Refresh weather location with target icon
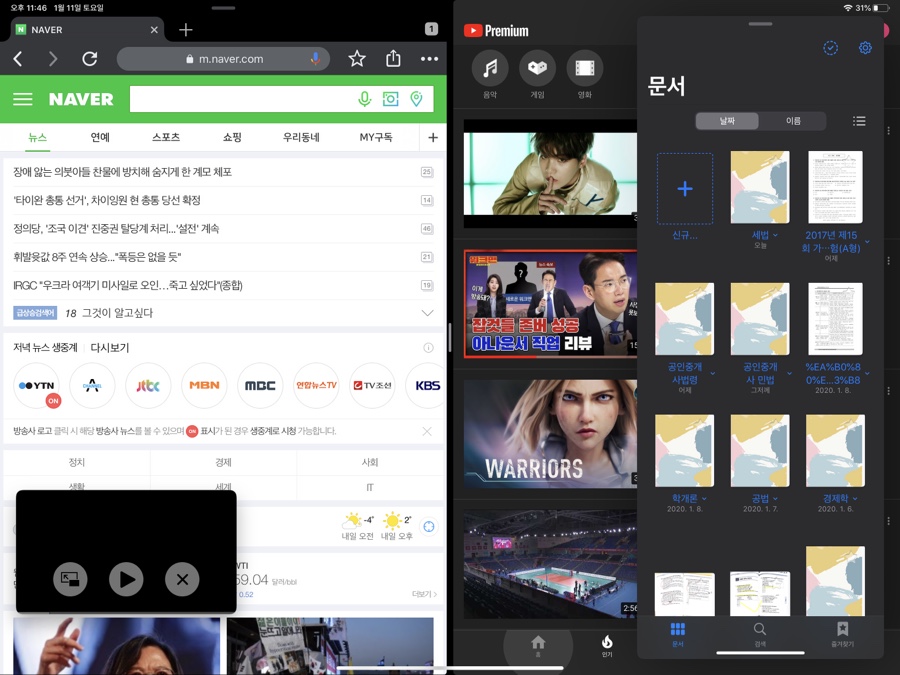Image resolution: width=900 pixels, height=675 pixels. (429, 526)
